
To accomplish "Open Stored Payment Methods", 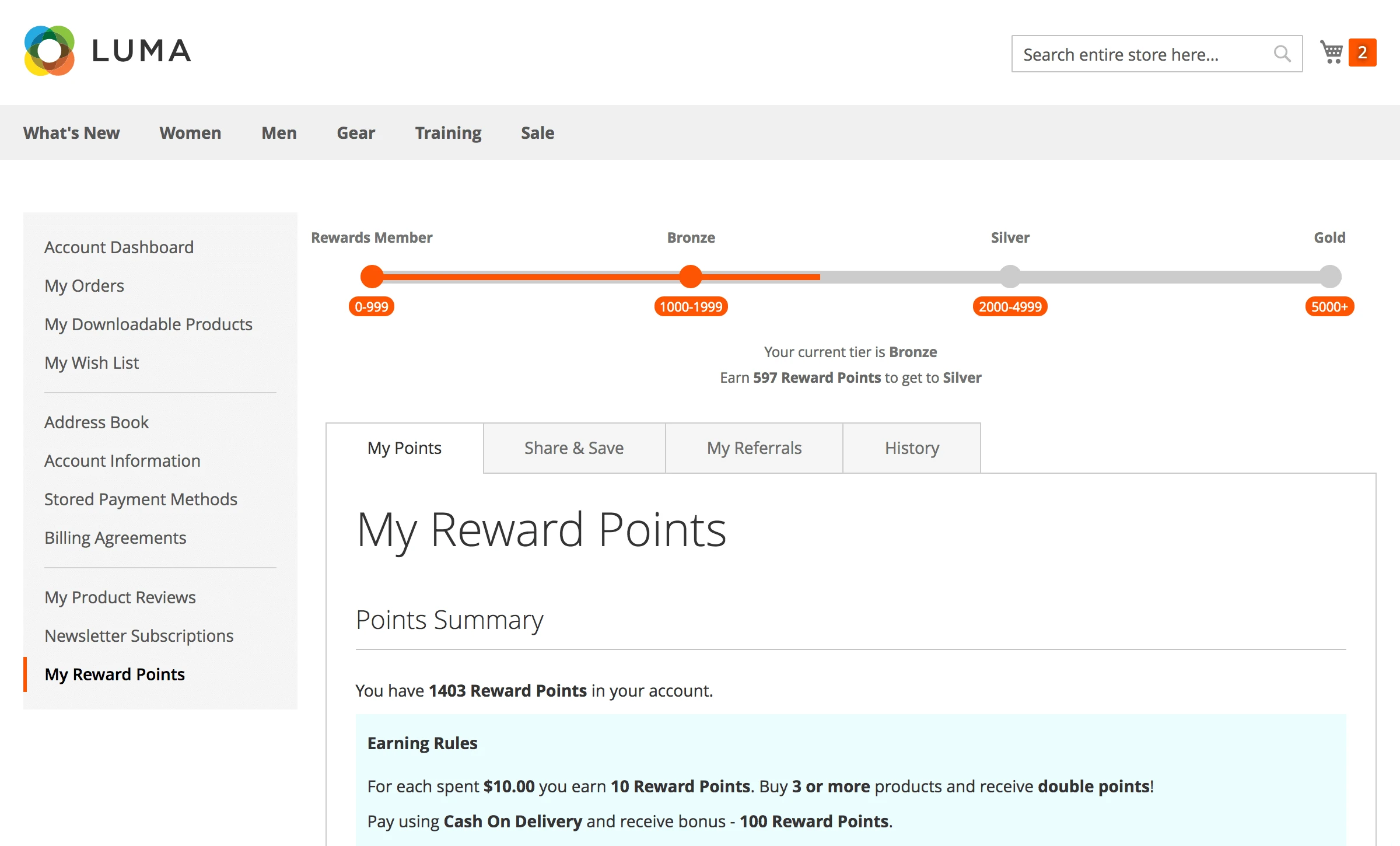I will (141, 499).
